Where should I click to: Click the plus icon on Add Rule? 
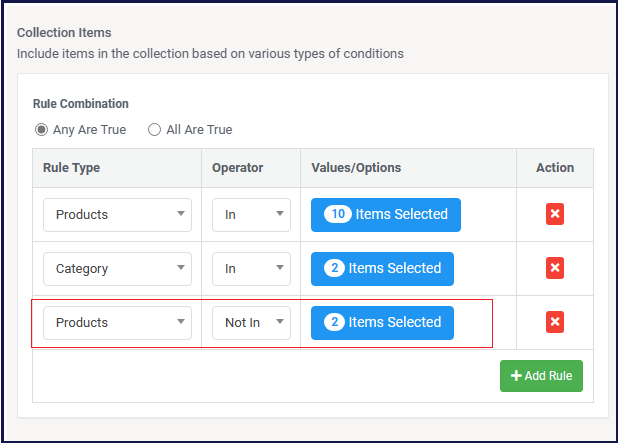pos(516,376)
